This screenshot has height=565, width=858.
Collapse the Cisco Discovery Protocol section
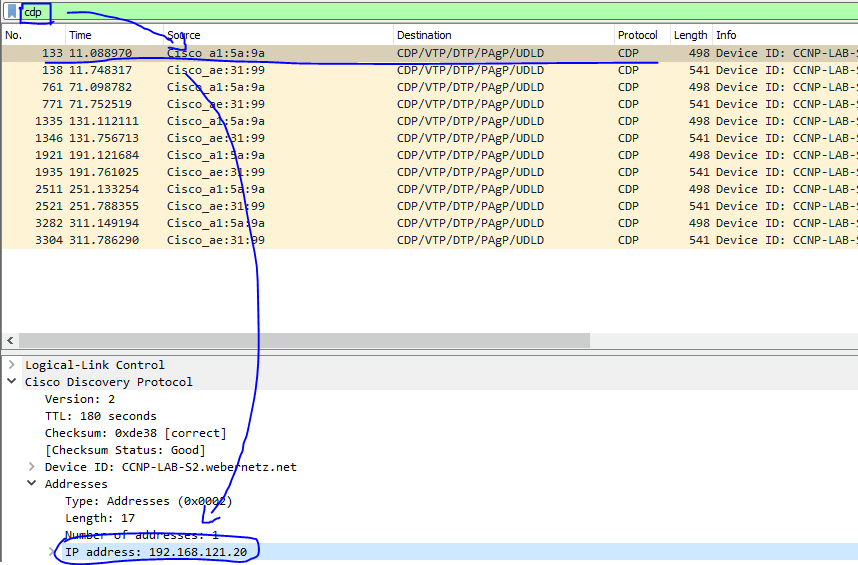click(11, 381)
